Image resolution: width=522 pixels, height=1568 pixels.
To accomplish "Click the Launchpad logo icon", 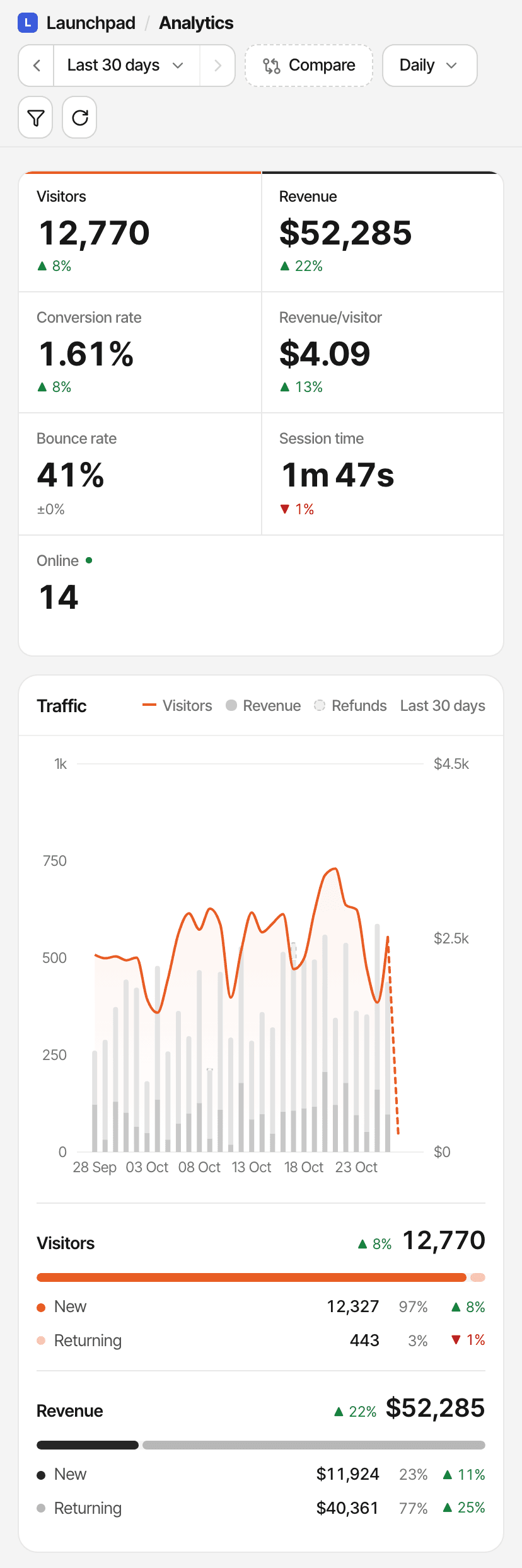I will (28, 23).
